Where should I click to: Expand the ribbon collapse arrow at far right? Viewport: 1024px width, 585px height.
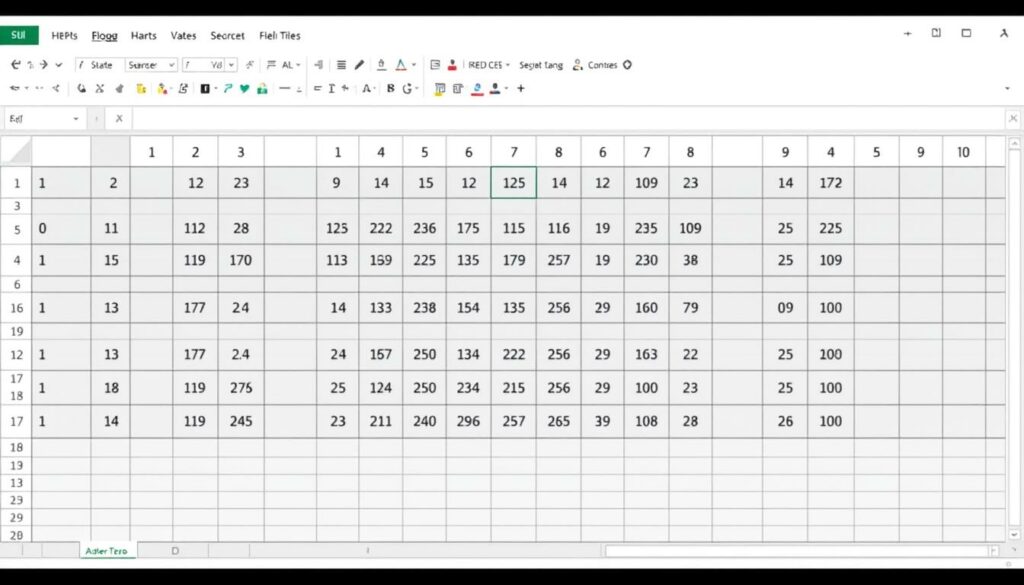tap(1007, 89)
